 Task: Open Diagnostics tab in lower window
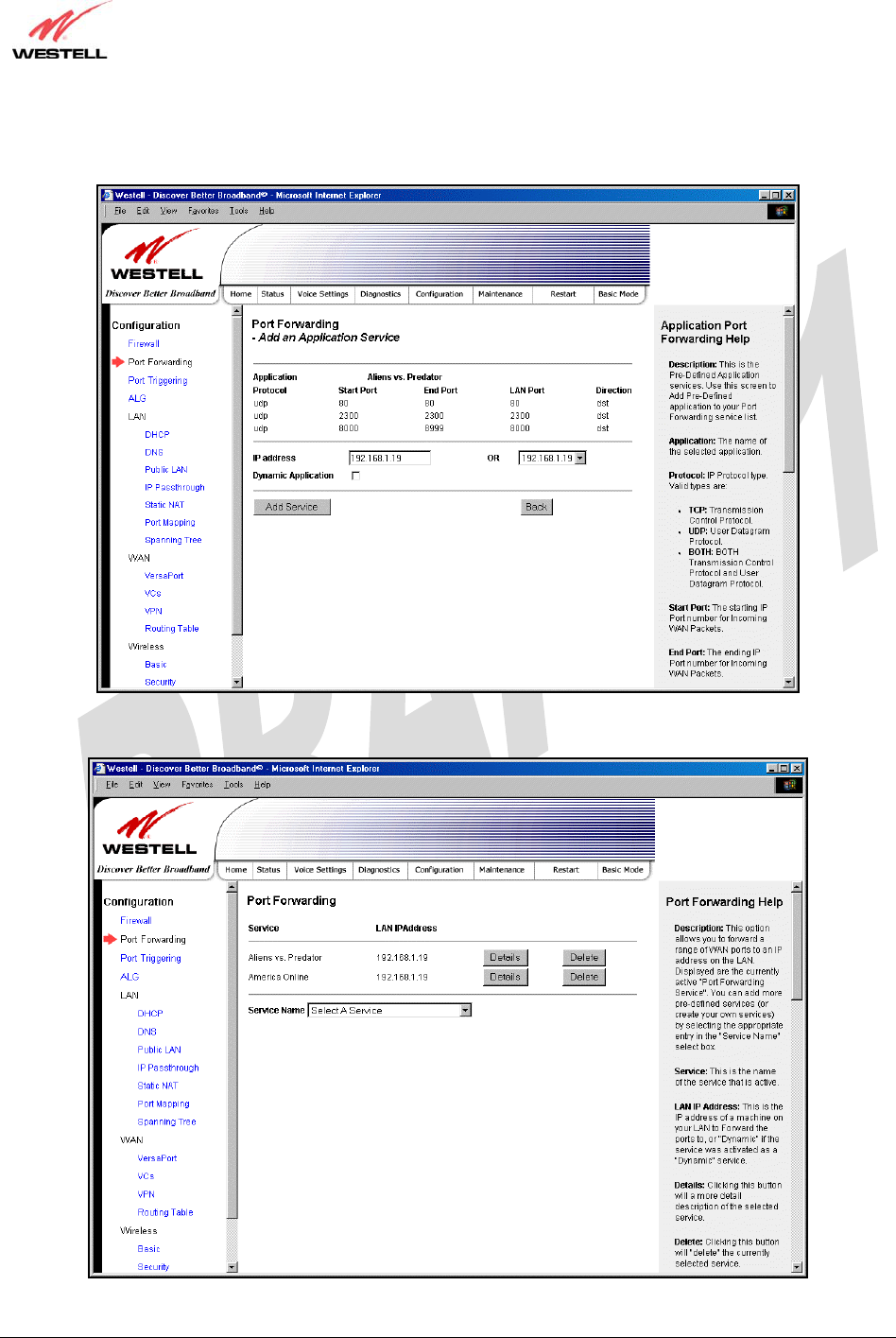coord(379,870)
